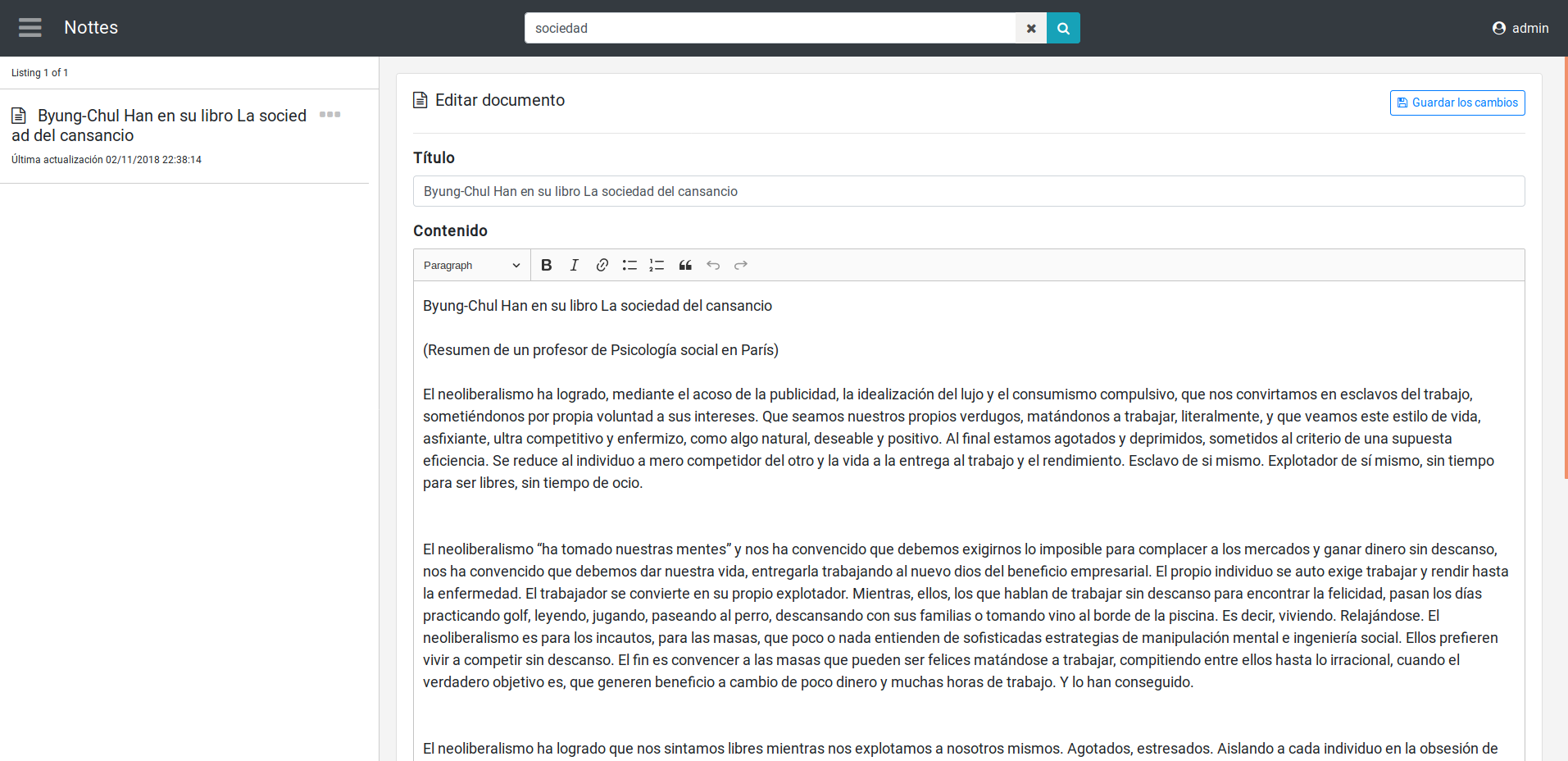Insert a link with the link icon
The image size is (1568, 761).
(x=602, y=265)
